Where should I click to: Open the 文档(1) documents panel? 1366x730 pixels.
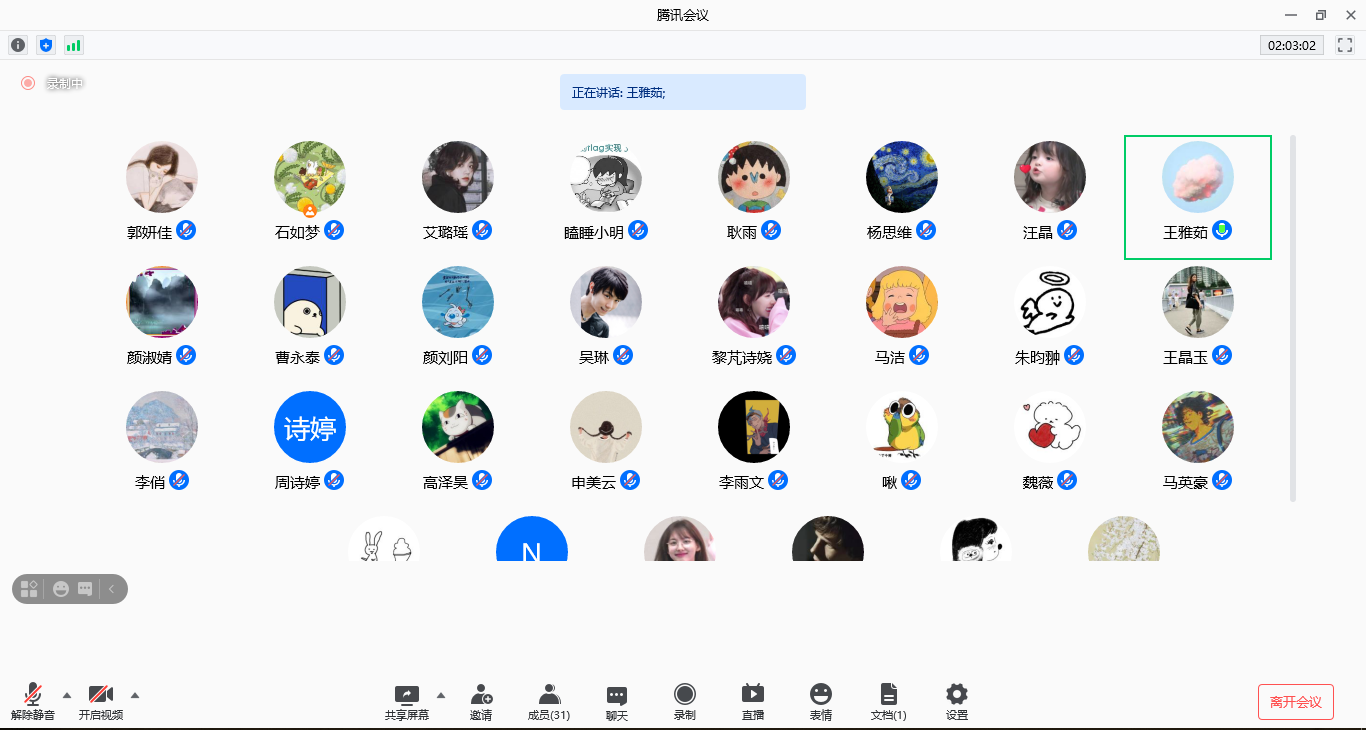tap(889, 701)
